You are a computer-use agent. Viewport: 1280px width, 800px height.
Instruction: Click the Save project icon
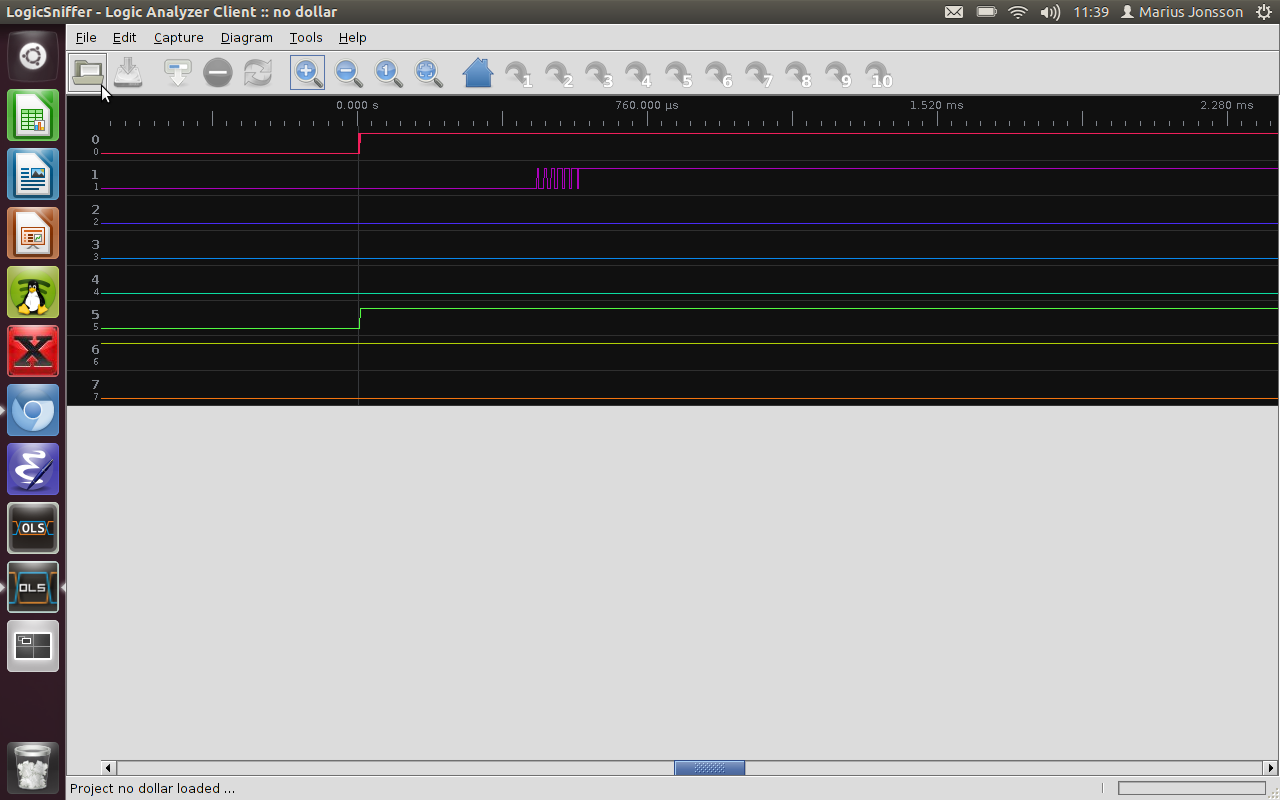128,73
